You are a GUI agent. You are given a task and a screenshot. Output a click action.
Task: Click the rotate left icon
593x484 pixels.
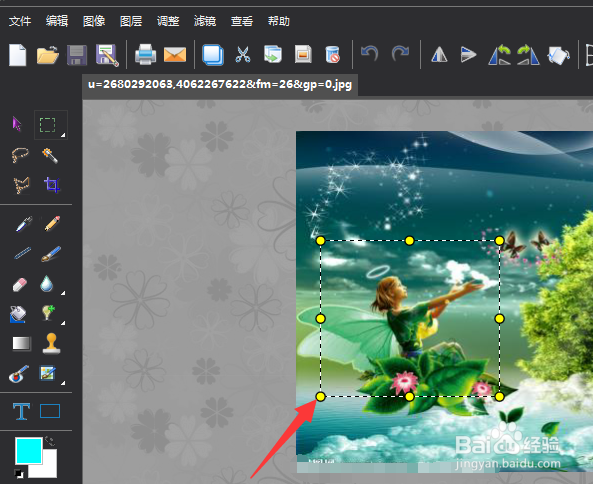point(499,55)
